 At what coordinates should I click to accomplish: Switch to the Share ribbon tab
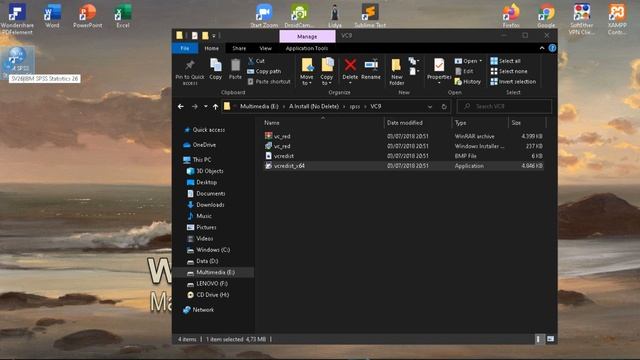pyautogui.click(x=239, y=48)
